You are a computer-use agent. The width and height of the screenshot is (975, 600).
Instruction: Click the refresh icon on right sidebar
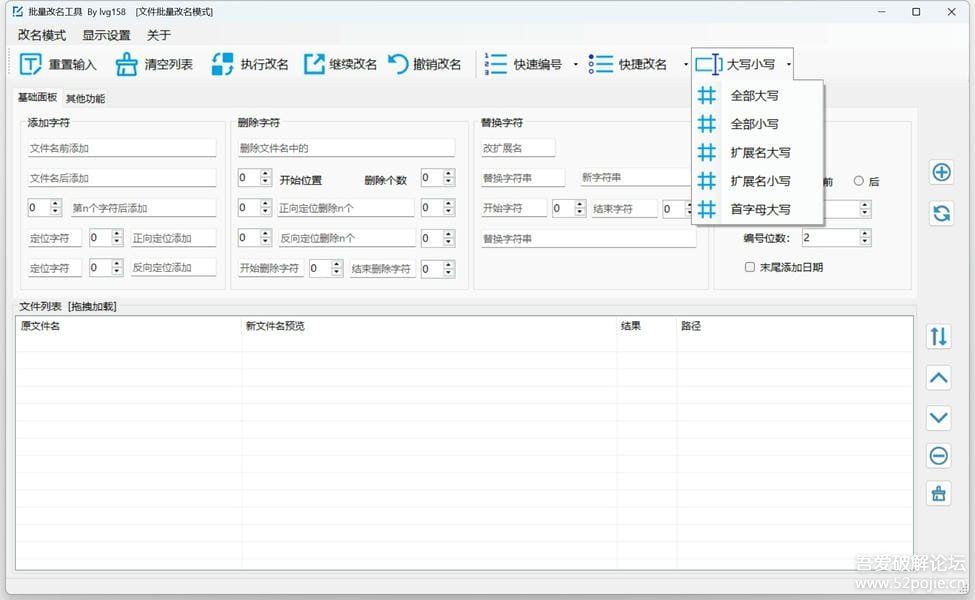pos(940,213)
